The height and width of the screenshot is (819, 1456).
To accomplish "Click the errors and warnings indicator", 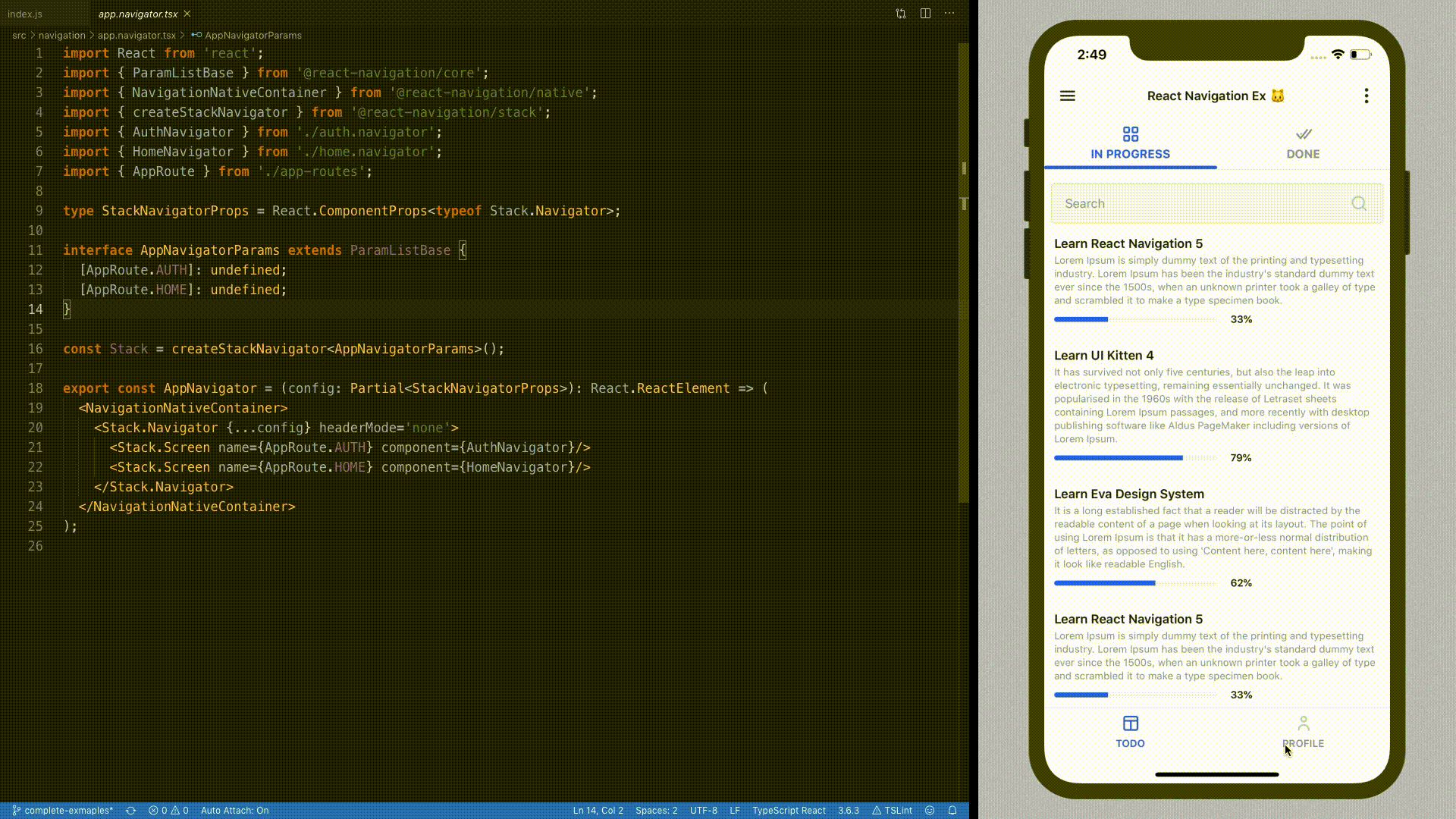I will (168, 810).
